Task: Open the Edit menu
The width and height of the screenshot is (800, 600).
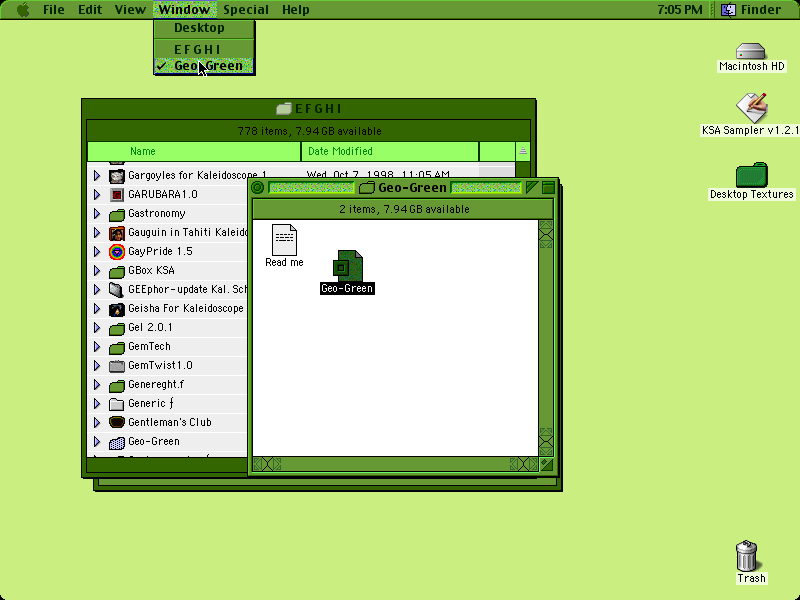Action: click(90, 10)
